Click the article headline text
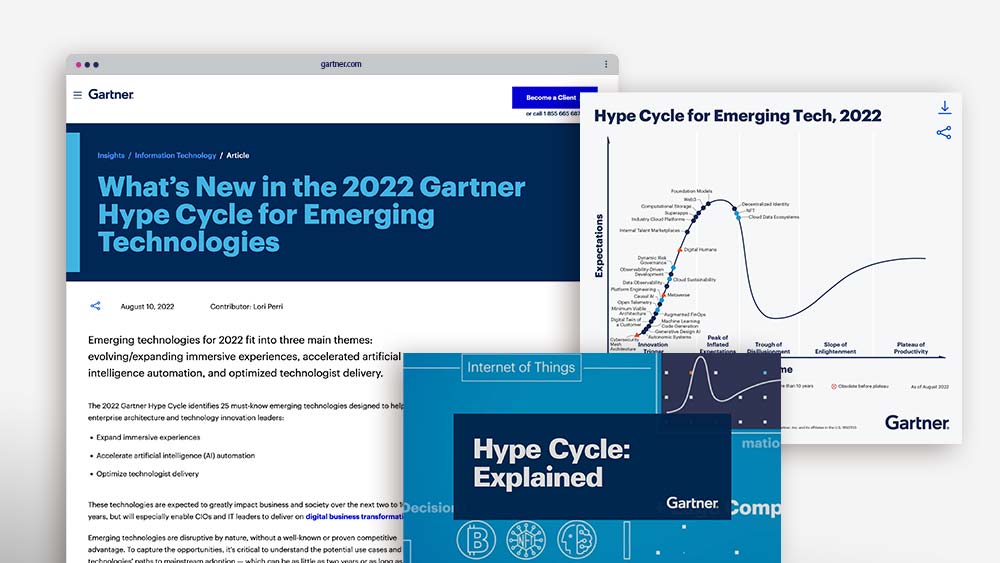This screenshot has width=1000, height=563. (311, 215)
